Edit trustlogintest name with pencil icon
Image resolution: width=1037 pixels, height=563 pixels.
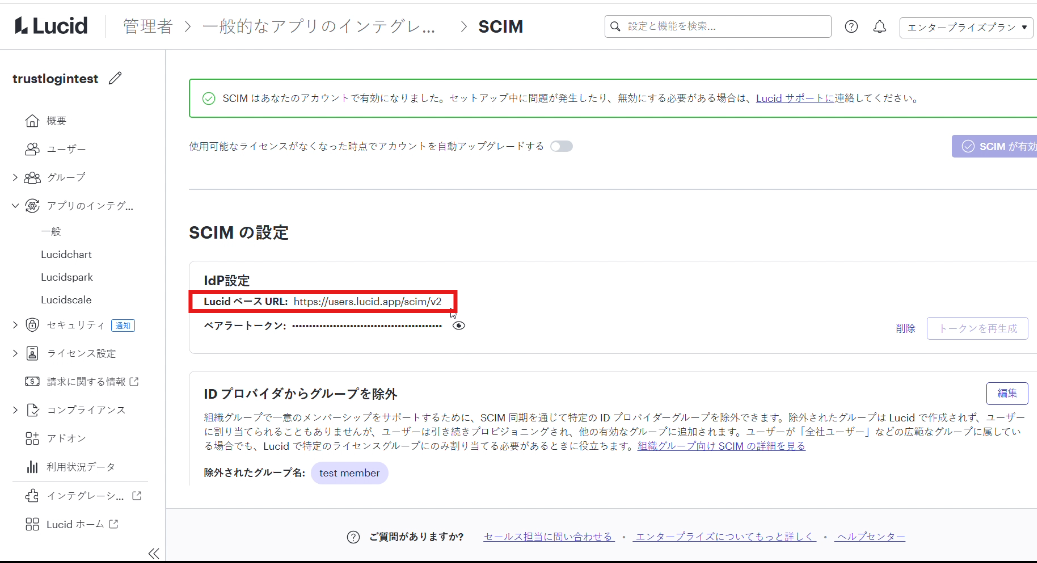[115, 78]
